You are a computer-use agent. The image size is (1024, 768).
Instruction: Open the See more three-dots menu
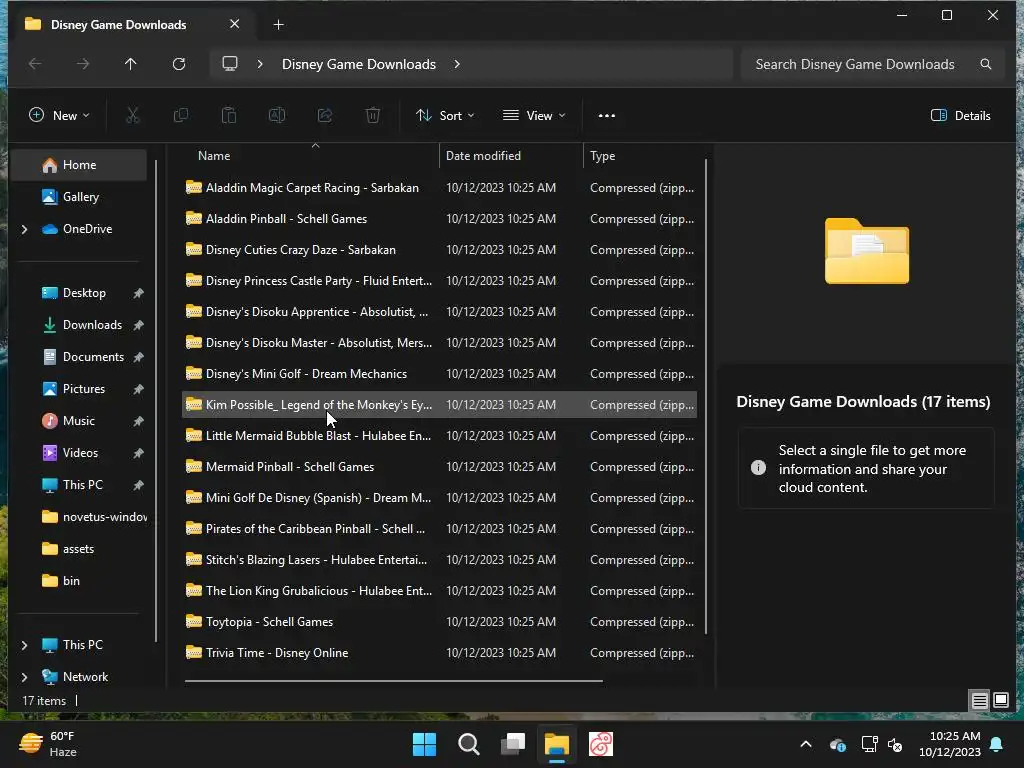point(607,116)
